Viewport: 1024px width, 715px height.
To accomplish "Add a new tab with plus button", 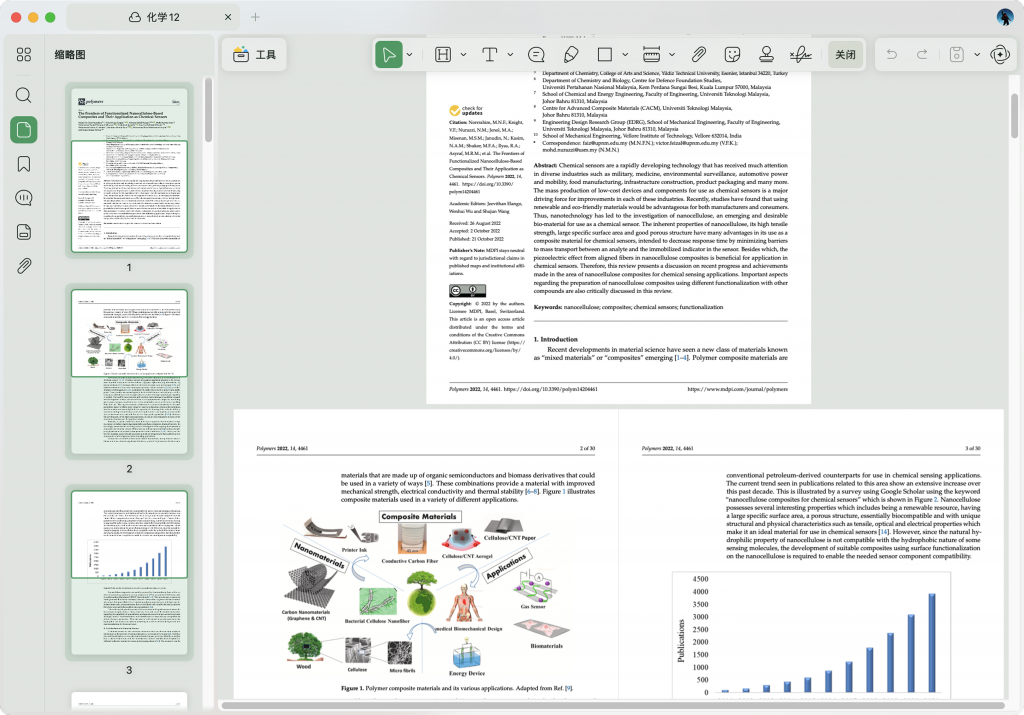I will click(x=255, y=17).
